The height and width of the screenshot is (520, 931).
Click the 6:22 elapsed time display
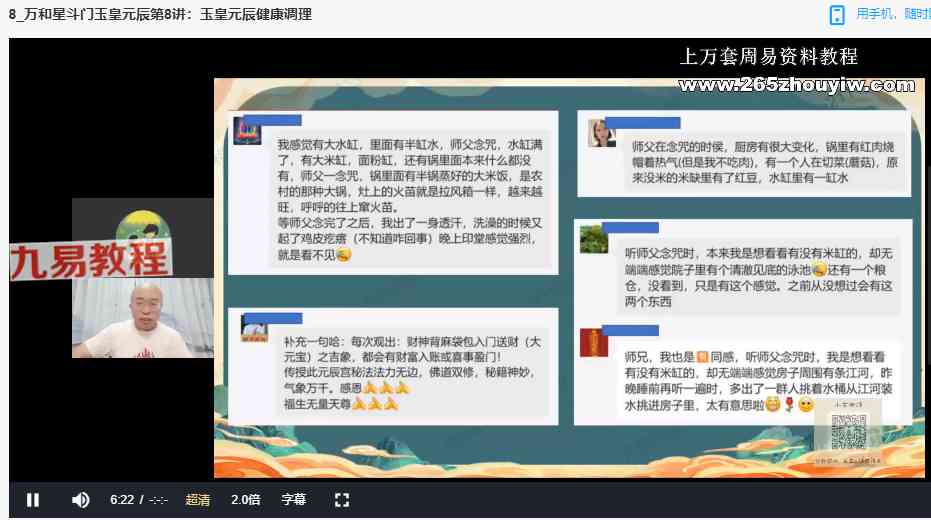[121, 500]
